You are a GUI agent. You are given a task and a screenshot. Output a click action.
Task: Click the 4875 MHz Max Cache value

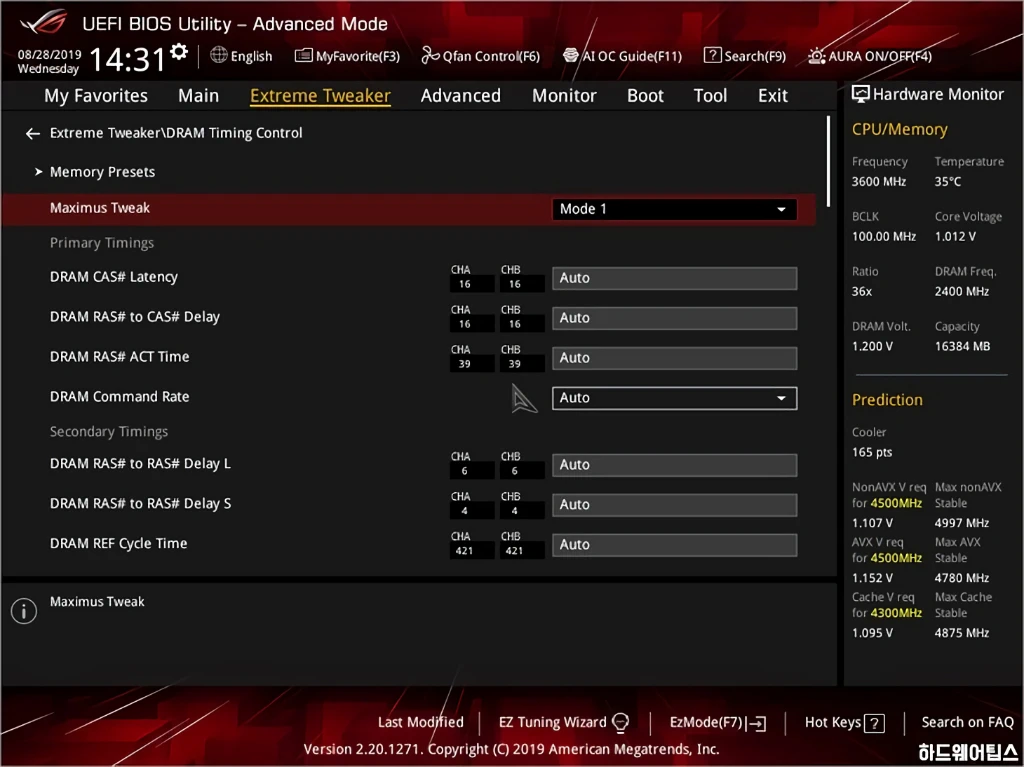tap(961, 632)
